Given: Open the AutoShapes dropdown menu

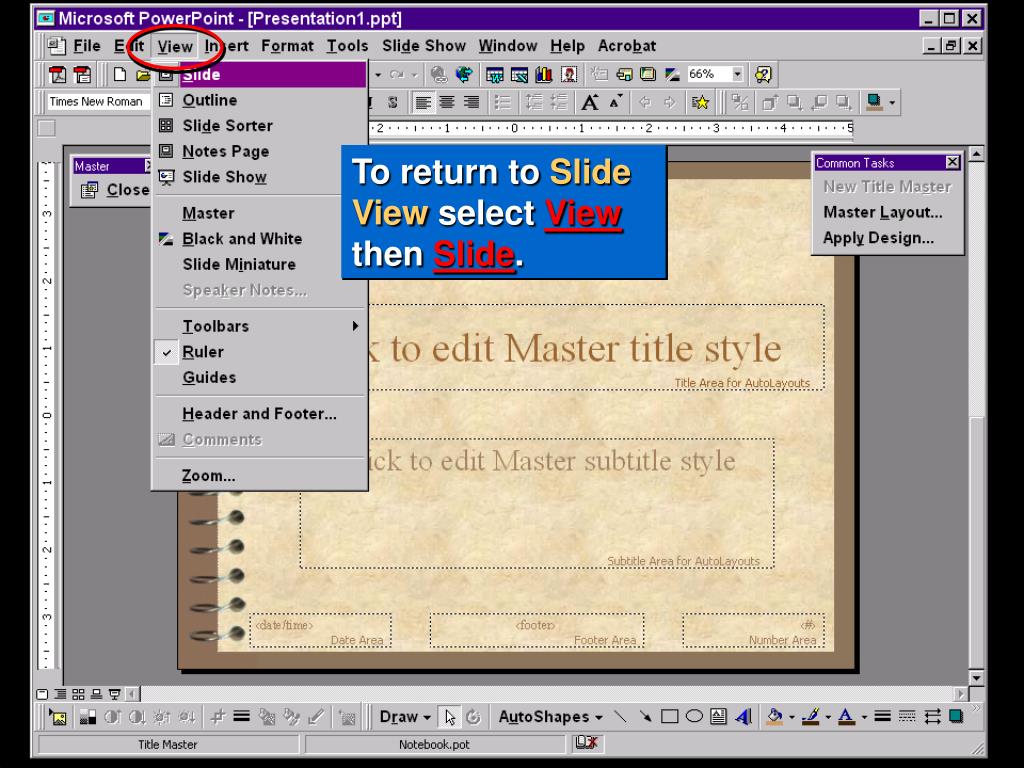Looking at the screenshot, I should coord(550,717).
